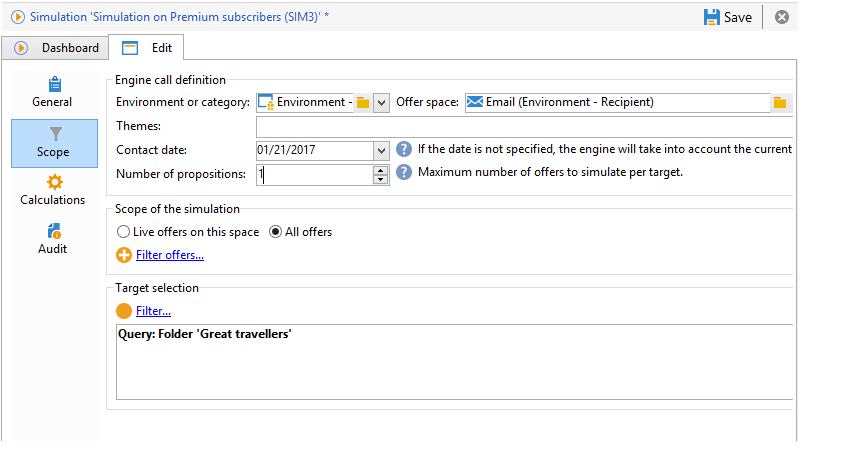Select the All offers radio button
852x453 pixels.
(x=275, y=232)
